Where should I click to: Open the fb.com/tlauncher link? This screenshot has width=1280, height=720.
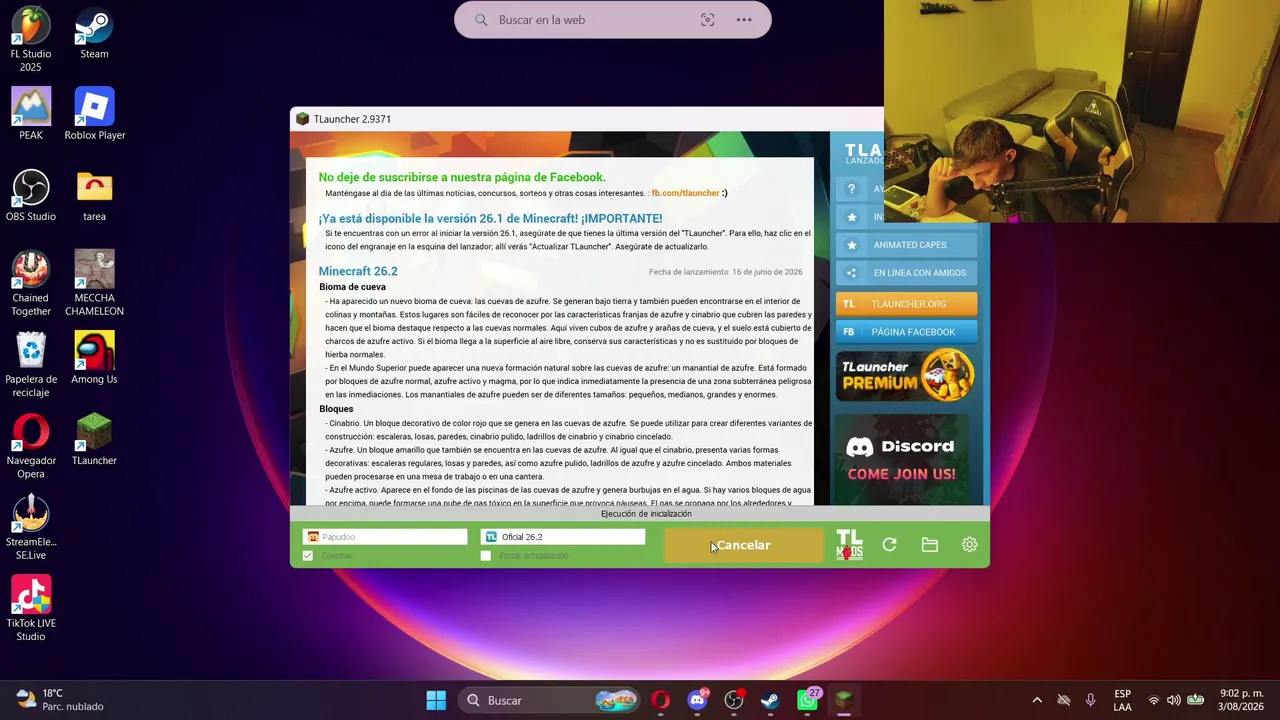(685, 193)
